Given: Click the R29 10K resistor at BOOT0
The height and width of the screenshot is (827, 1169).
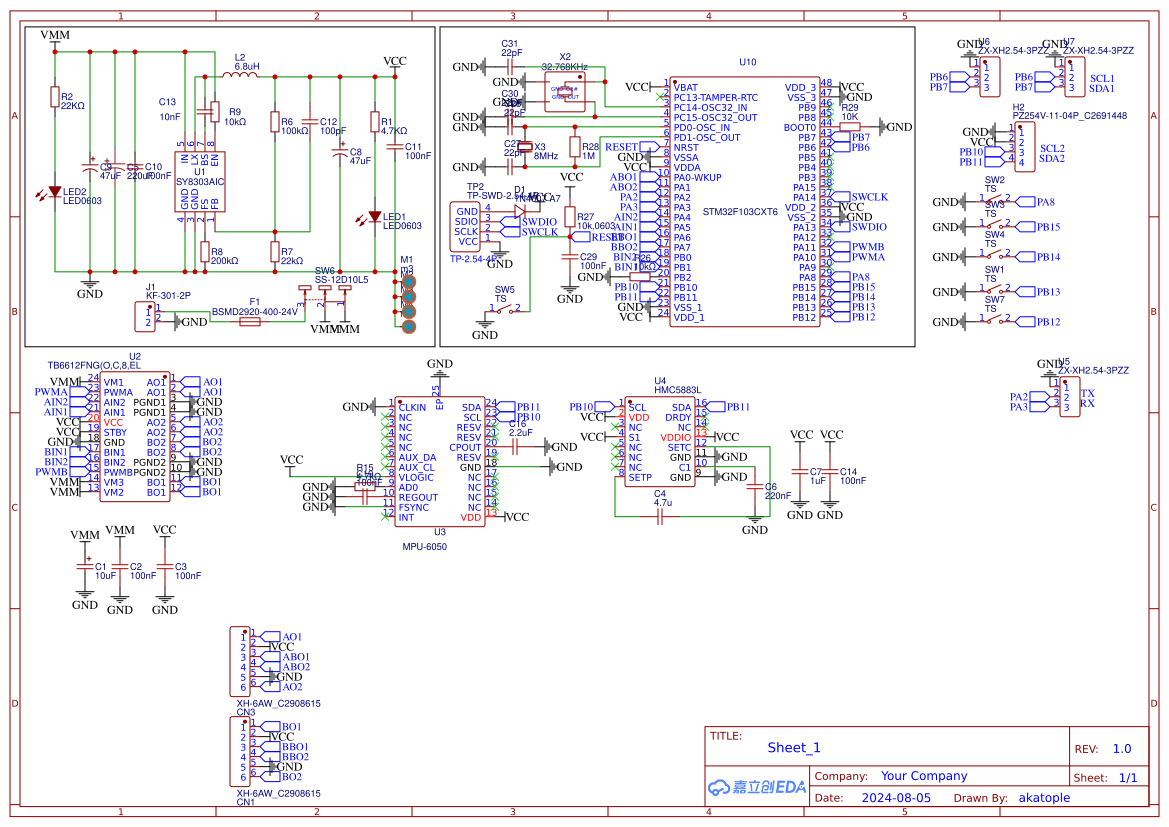Looking at the screenshot, I should 850,127.
